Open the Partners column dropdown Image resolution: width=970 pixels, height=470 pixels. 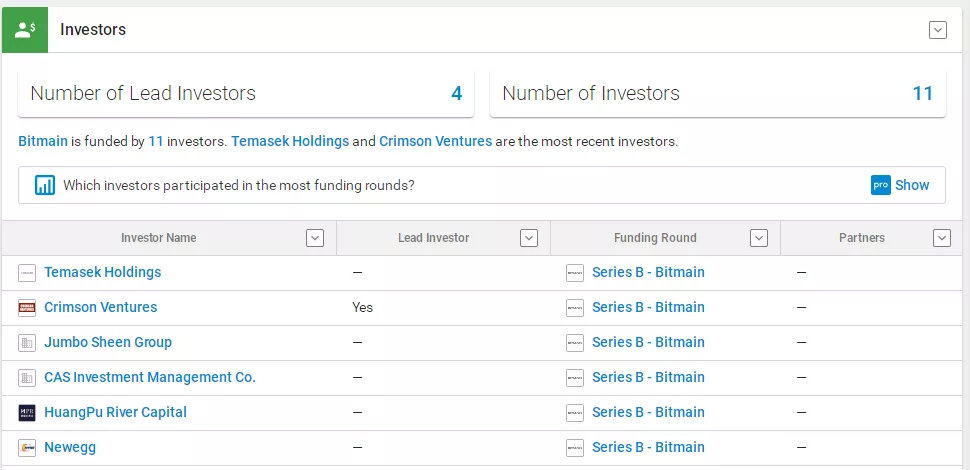pos(941,238)
